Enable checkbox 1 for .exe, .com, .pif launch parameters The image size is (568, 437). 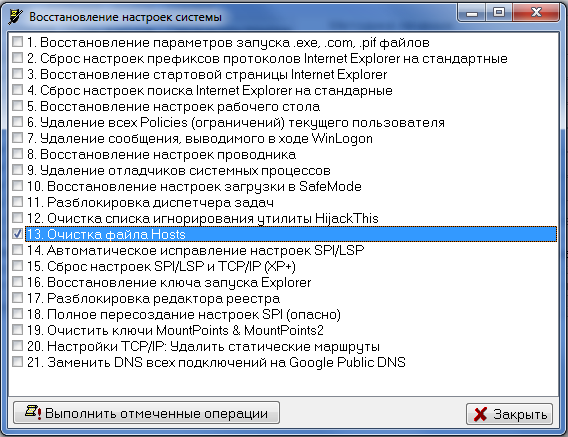tap(17, 42)
